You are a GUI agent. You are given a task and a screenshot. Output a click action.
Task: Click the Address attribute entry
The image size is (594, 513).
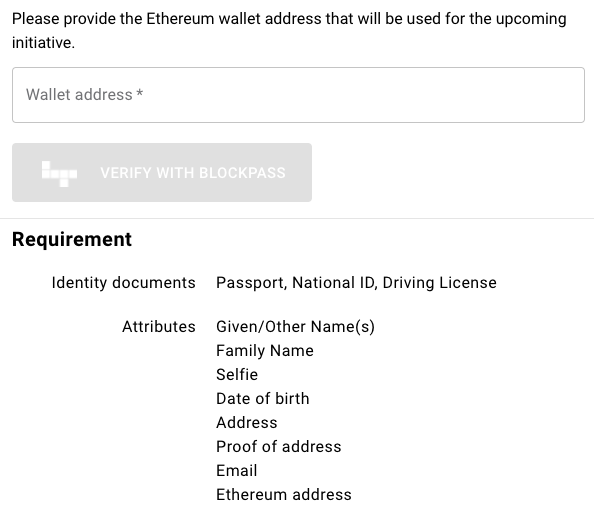(247, 423)
